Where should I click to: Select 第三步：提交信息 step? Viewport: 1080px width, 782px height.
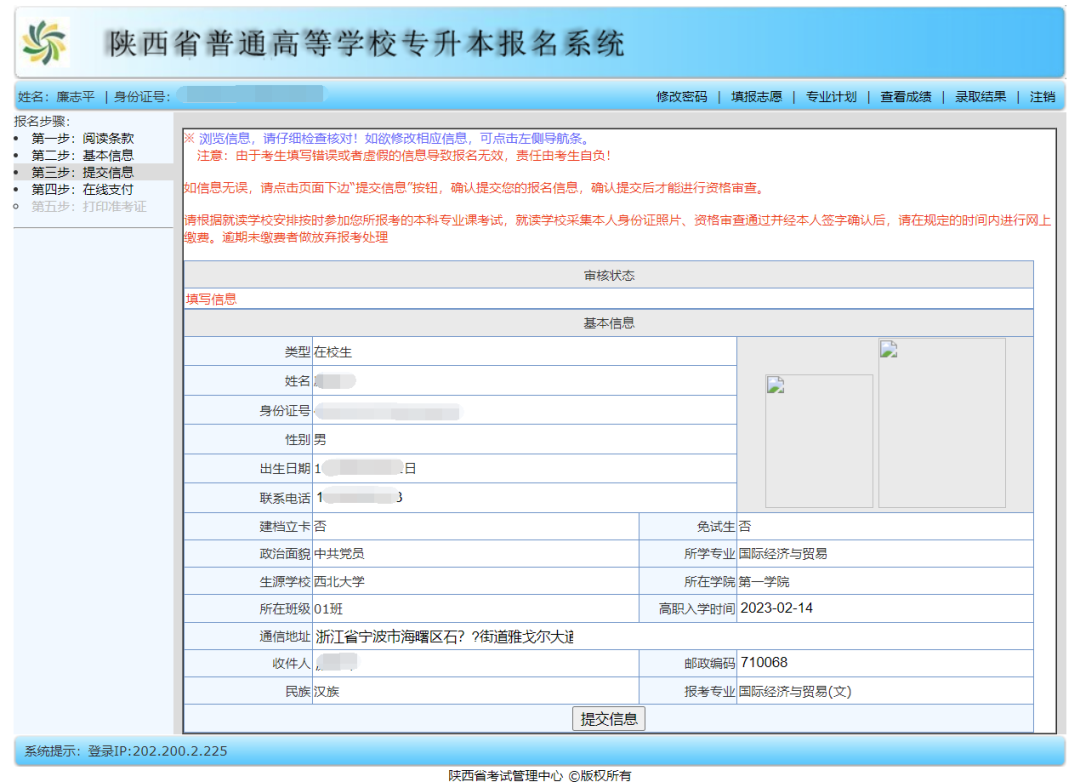click(82, 172)
